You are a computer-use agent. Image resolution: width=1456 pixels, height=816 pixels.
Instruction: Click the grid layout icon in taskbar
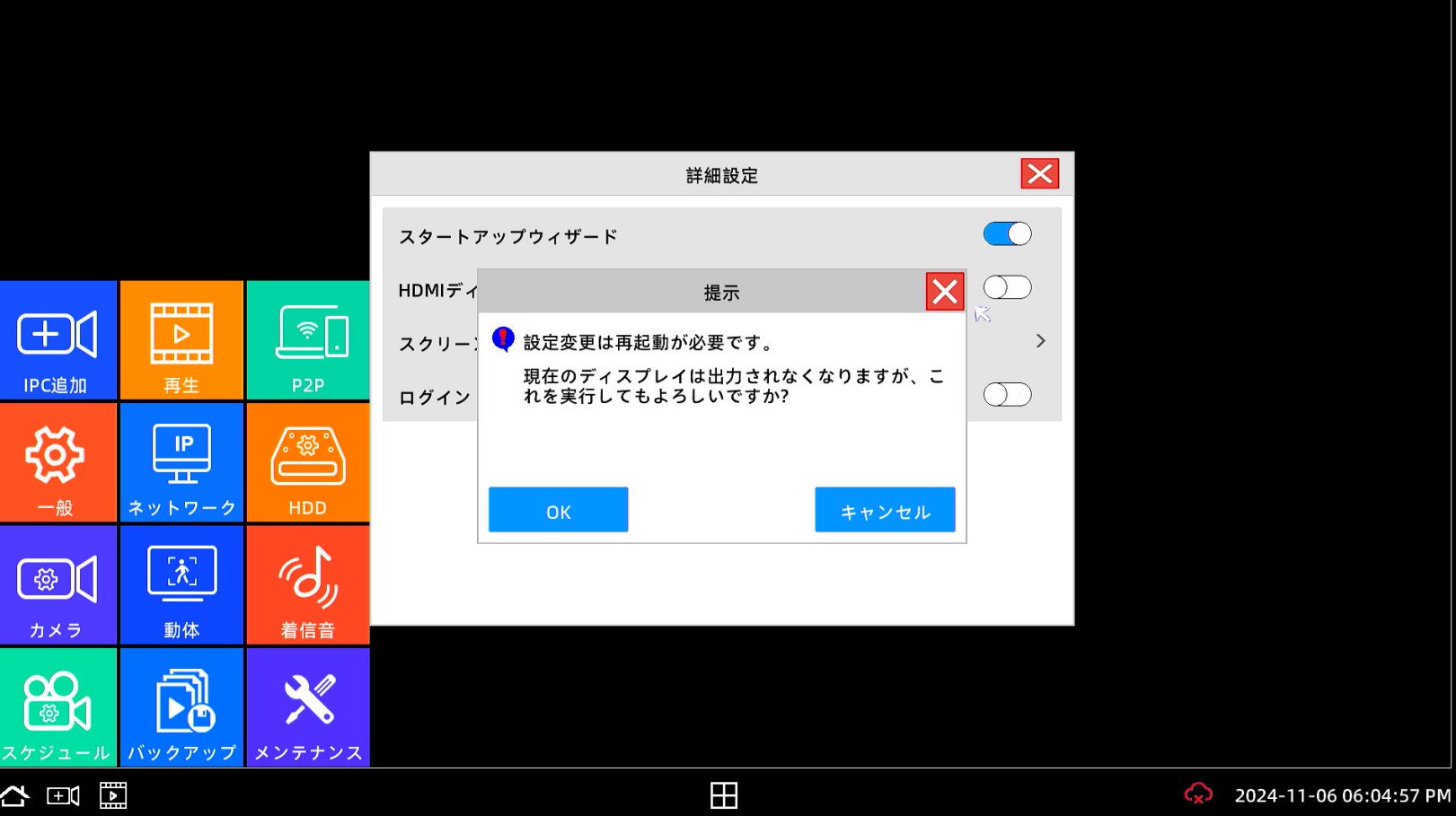723,795
